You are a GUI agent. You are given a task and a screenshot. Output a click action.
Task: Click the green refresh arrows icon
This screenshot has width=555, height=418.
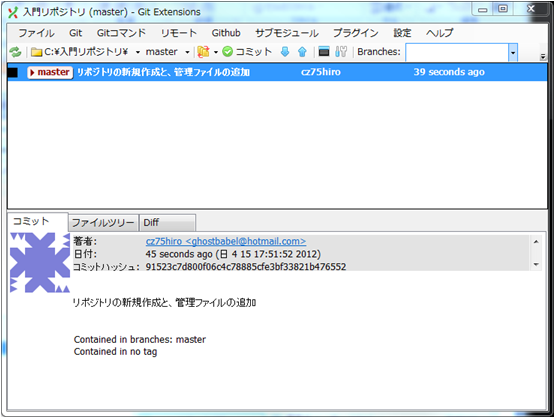click(15, 52)
